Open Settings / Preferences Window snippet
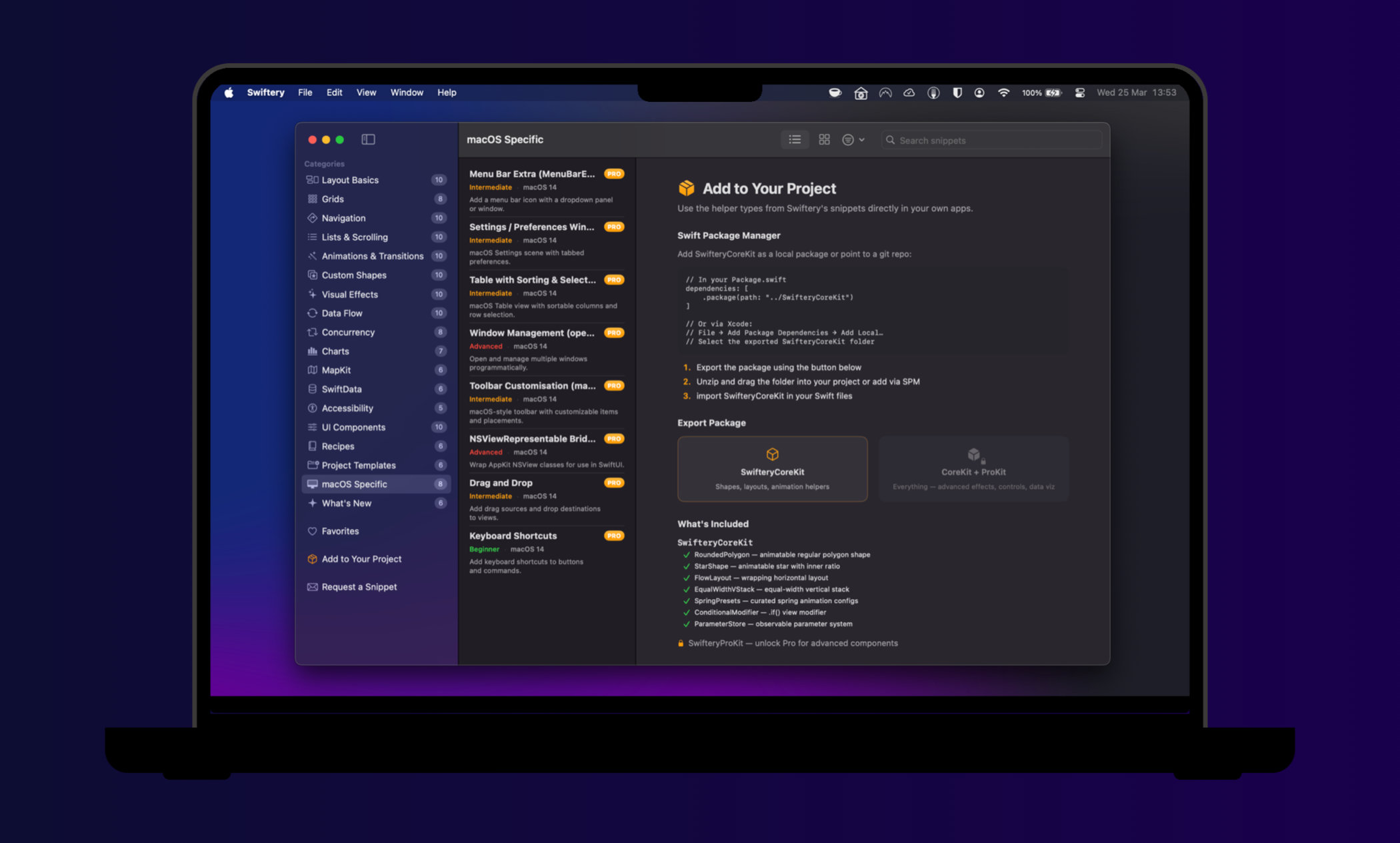1400x843 pixels. pyautogui.click(x=546, y=243)
